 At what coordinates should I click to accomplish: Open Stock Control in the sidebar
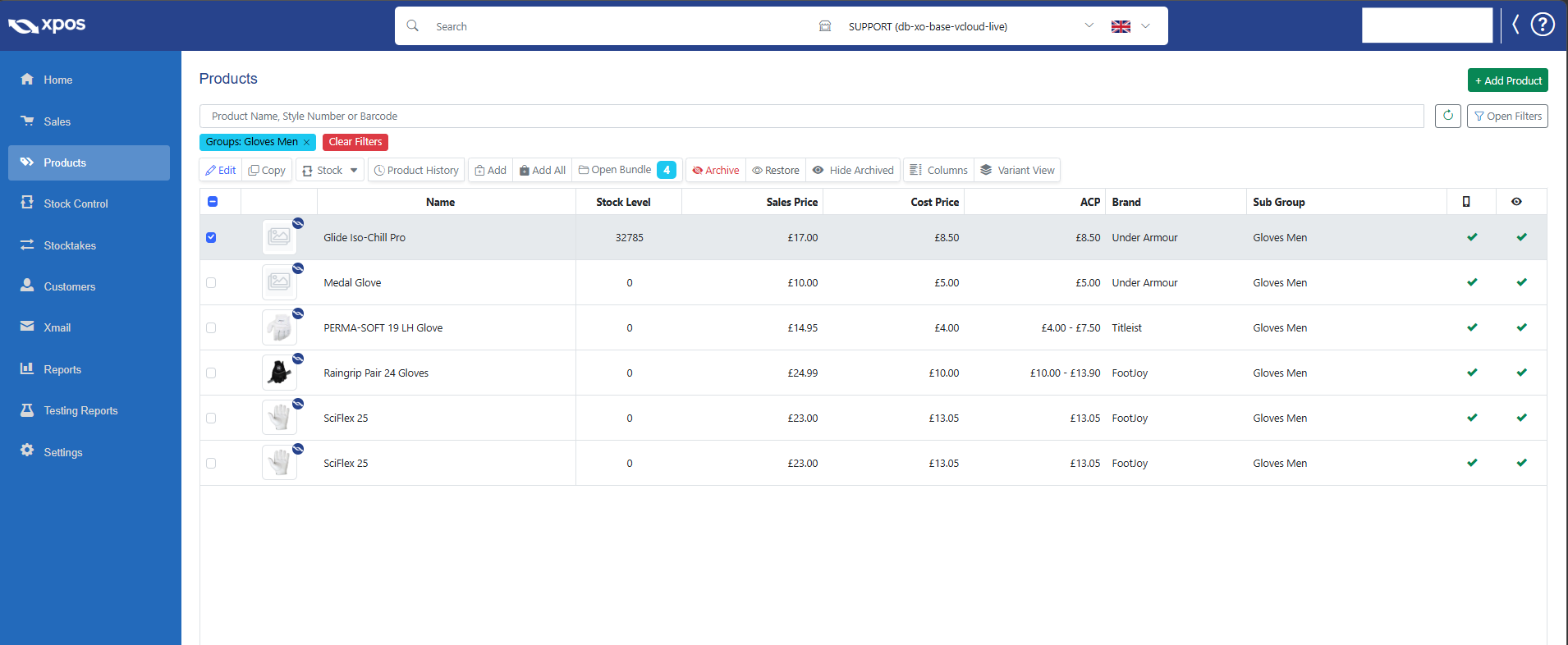click(76, 204)
